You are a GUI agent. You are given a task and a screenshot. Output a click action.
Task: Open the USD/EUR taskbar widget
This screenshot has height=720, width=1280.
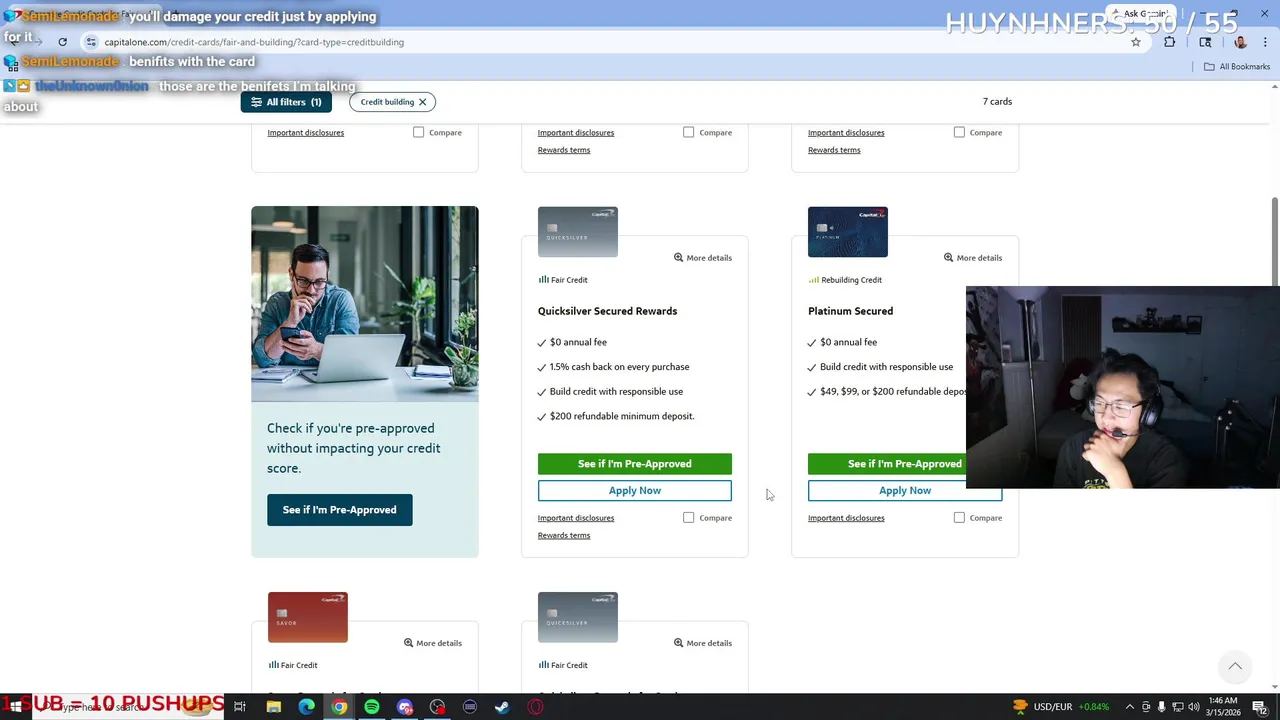click(1061, 707)
